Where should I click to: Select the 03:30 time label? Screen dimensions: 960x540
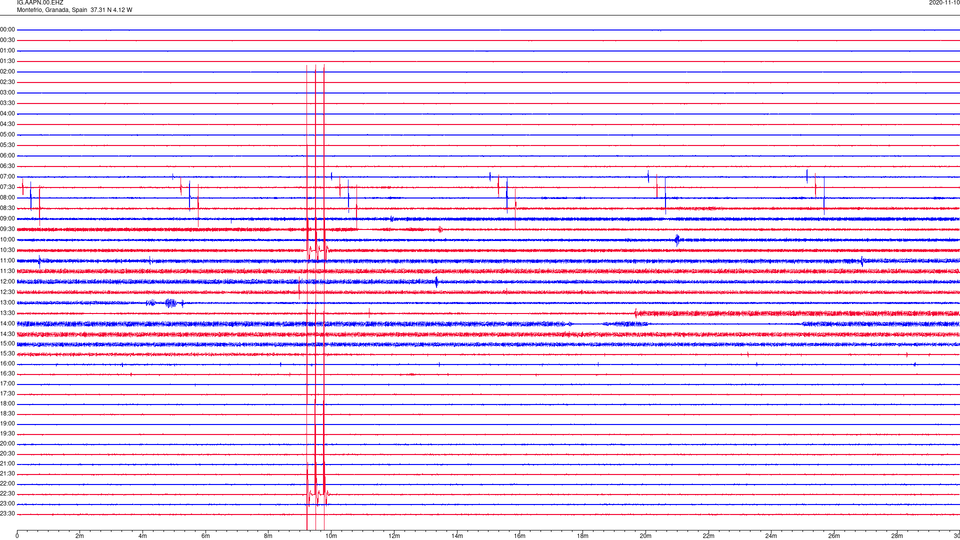(8, 103)
